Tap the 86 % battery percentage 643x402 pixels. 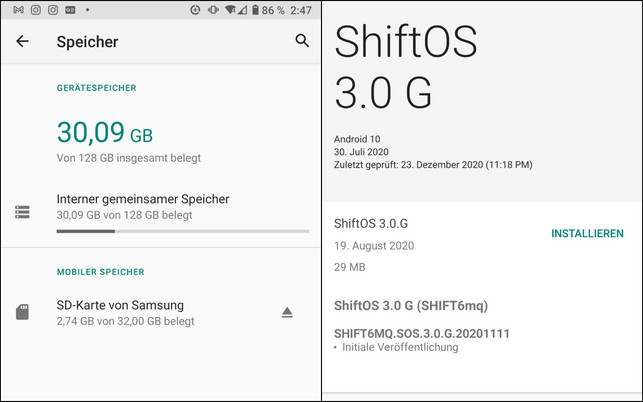273,10
